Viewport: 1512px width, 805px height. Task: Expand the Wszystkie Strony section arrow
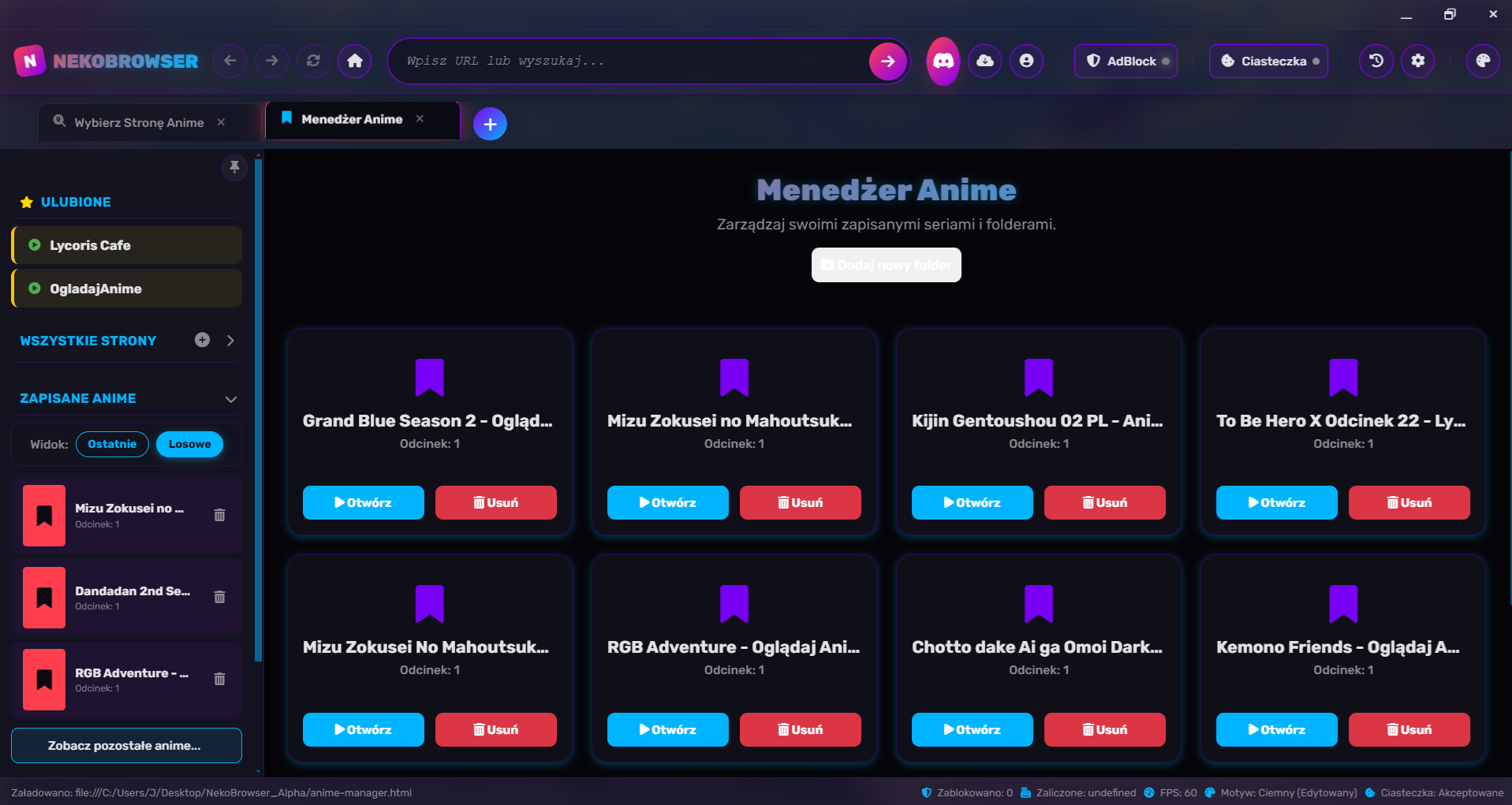click(230, 341)
